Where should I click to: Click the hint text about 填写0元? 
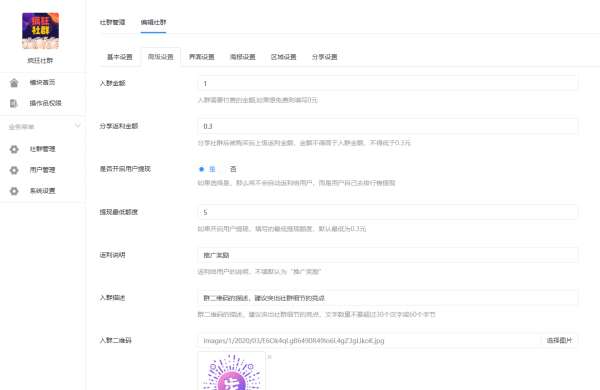[258, 100]
